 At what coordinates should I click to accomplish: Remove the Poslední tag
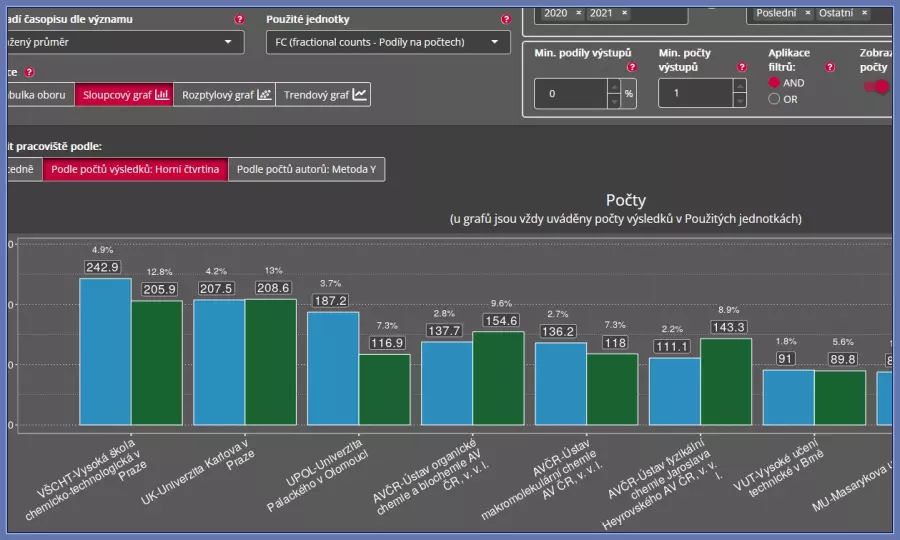[808, 13]
